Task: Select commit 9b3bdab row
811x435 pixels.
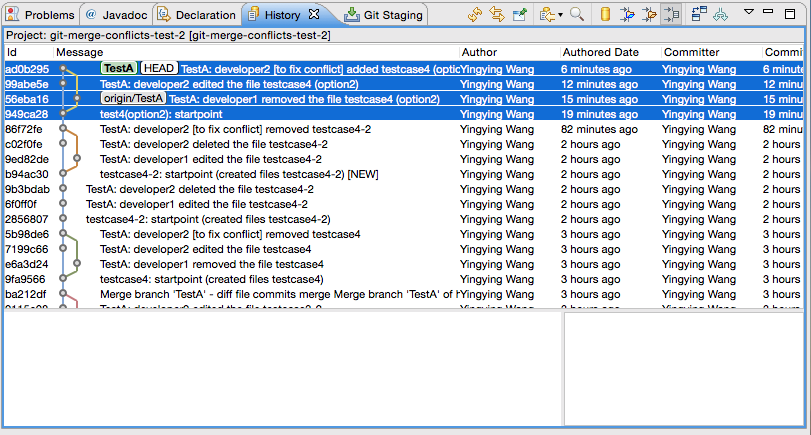Action: click(403, 189)
